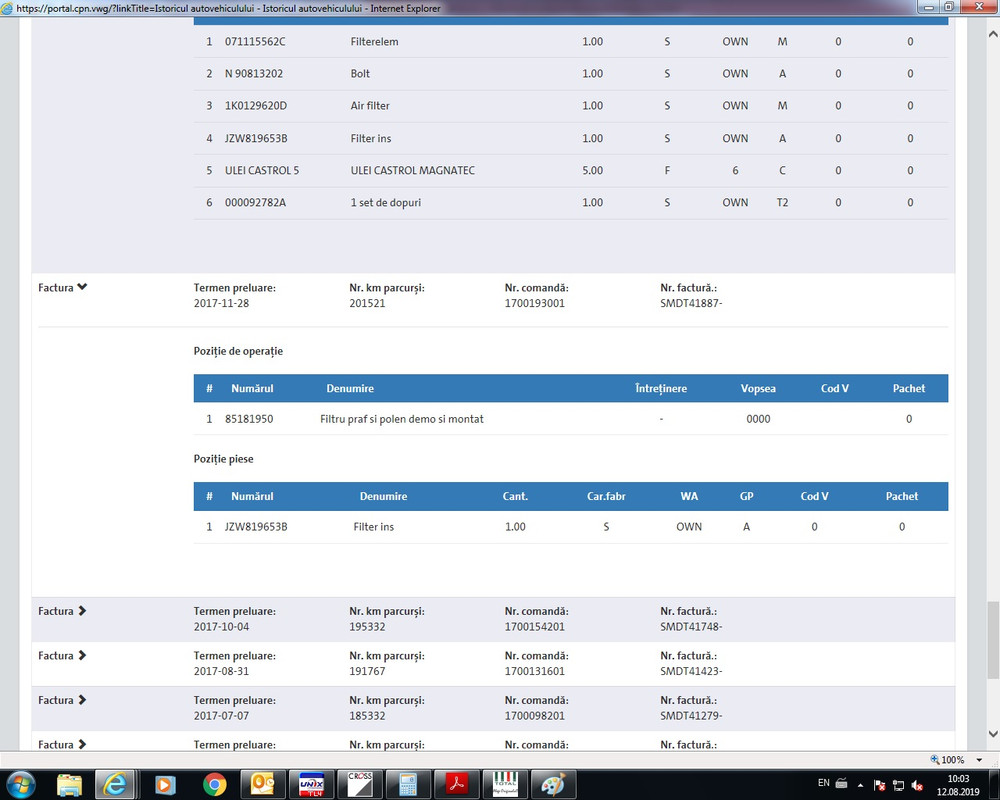
Task: Click invoice number SMDT41423-
Action: pyautogui.click(x=691, y=672)
